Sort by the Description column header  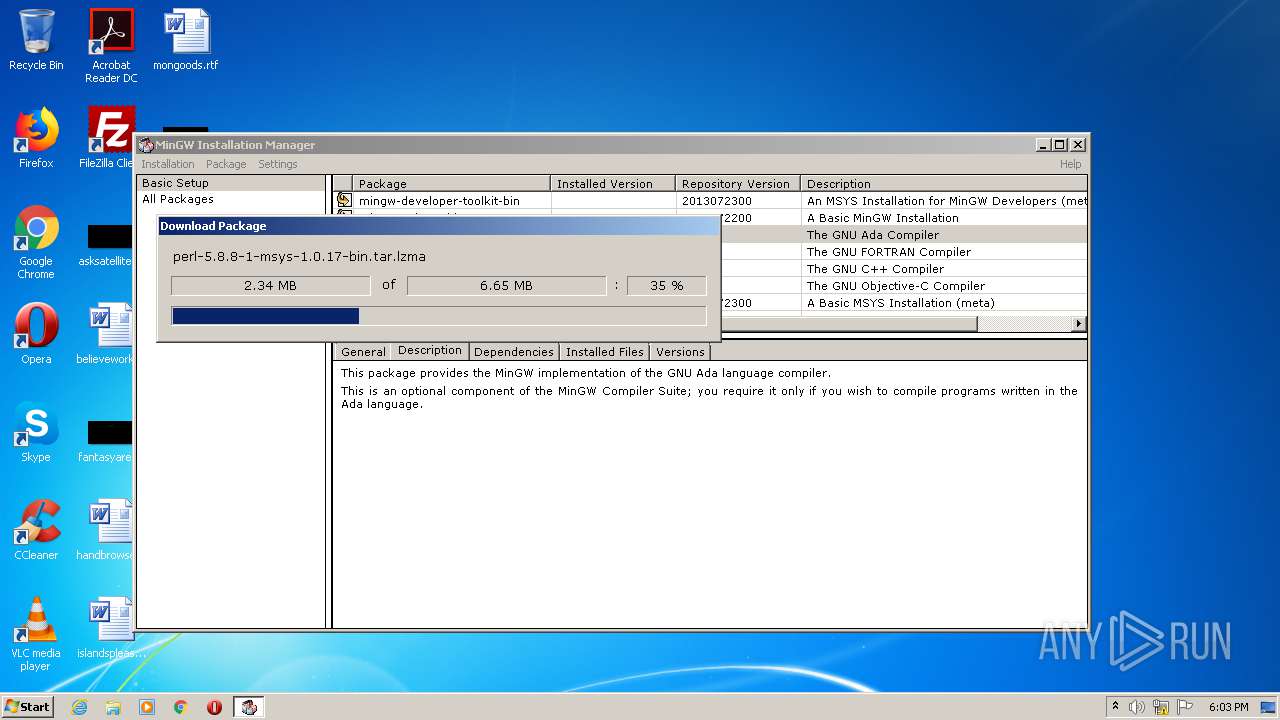tap(944, 184)
